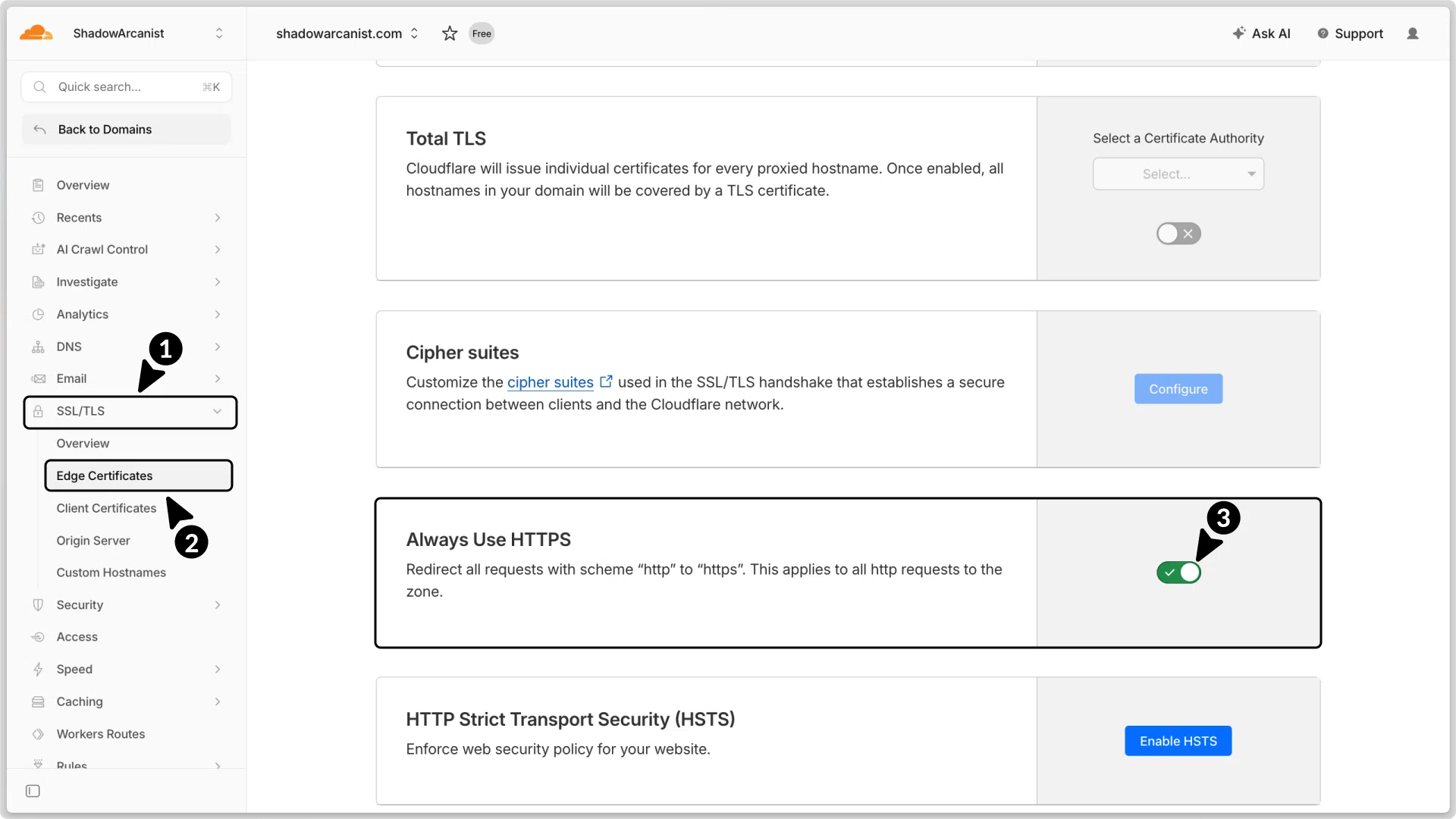Focus the Quick search field
The image size is (1456, 819).
click(x=127, y=87)
